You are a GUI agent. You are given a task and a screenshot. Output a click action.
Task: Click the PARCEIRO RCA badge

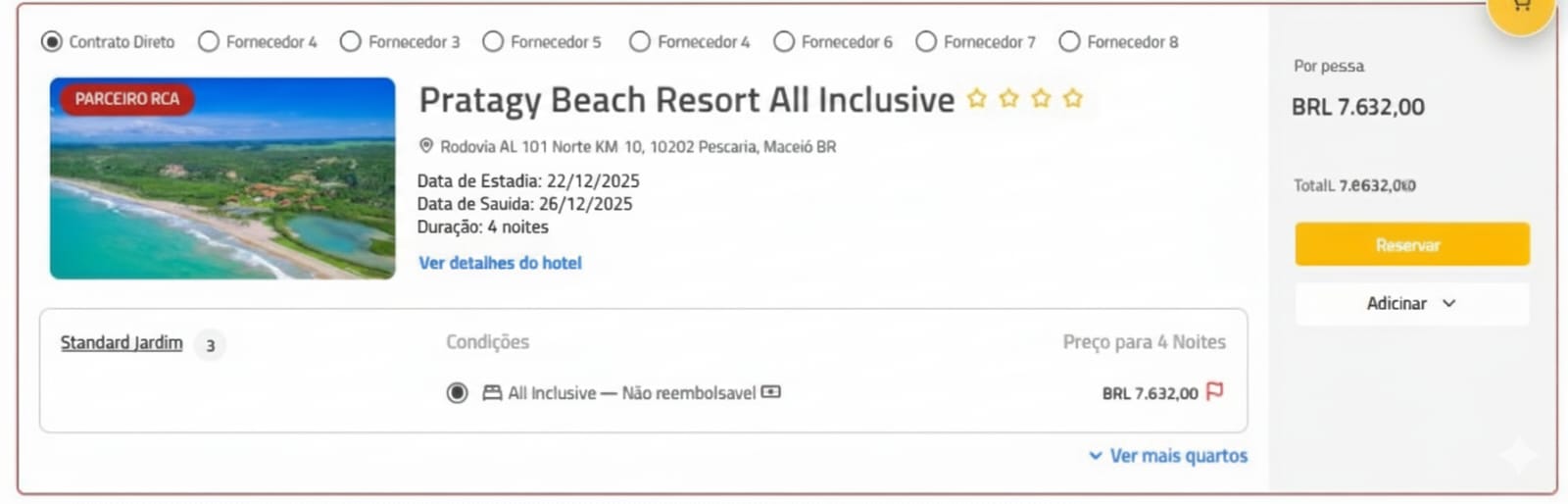(127, 99)
